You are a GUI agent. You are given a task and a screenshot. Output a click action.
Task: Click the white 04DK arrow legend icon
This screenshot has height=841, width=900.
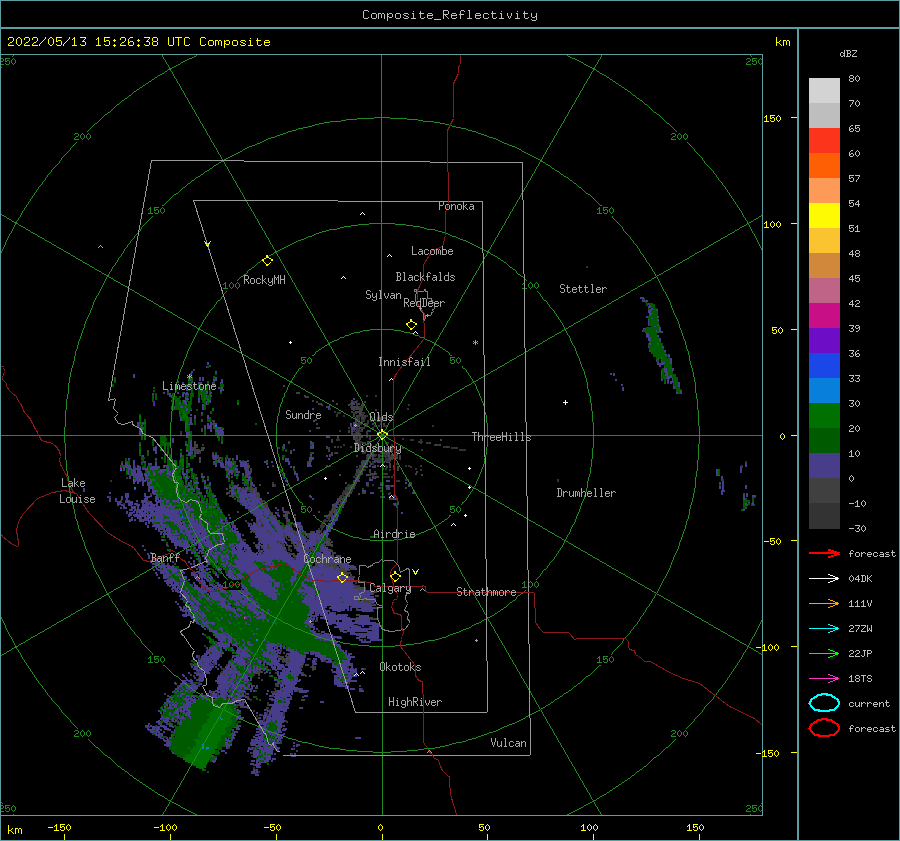point(824,579)
